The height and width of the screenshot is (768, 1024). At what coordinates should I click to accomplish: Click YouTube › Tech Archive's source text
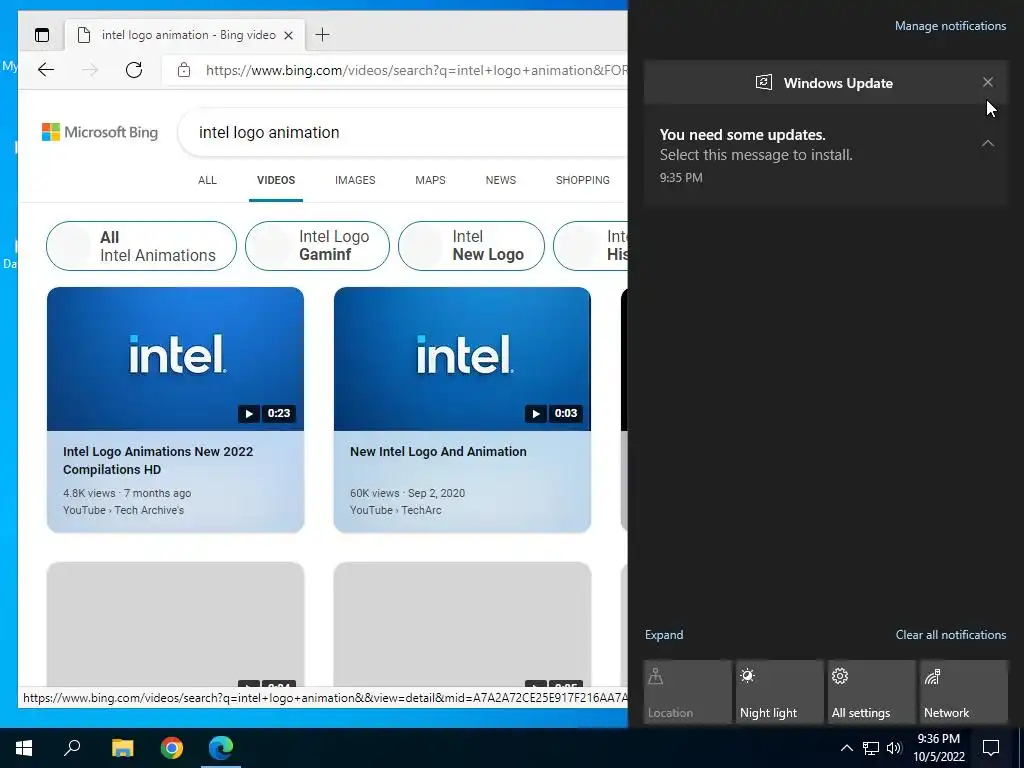123,510
